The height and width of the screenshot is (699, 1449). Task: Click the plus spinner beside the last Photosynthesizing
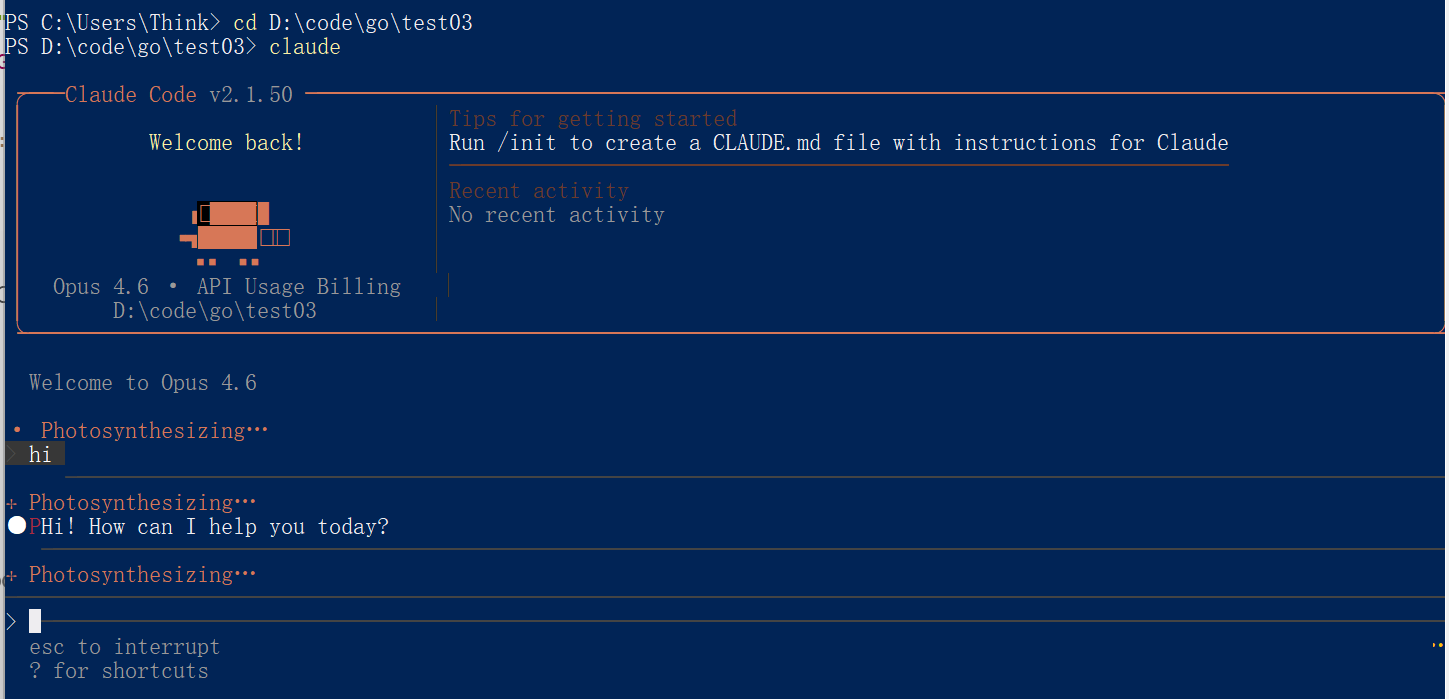click(11, 575)
